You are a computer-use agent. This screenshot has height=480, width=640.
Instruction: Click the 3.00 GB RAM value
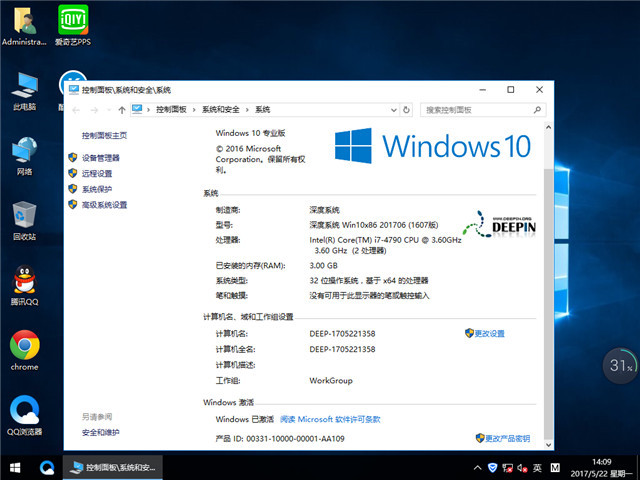coord(323,266)
